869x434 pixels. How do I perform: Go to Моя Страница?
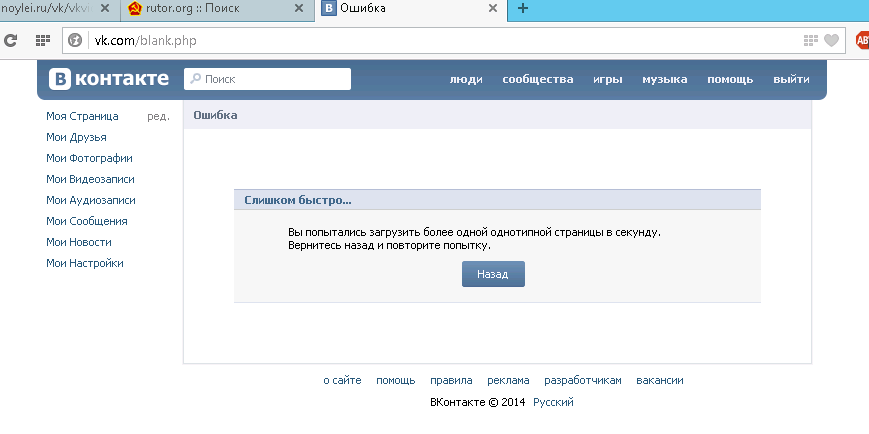click(x=82, y=116)
